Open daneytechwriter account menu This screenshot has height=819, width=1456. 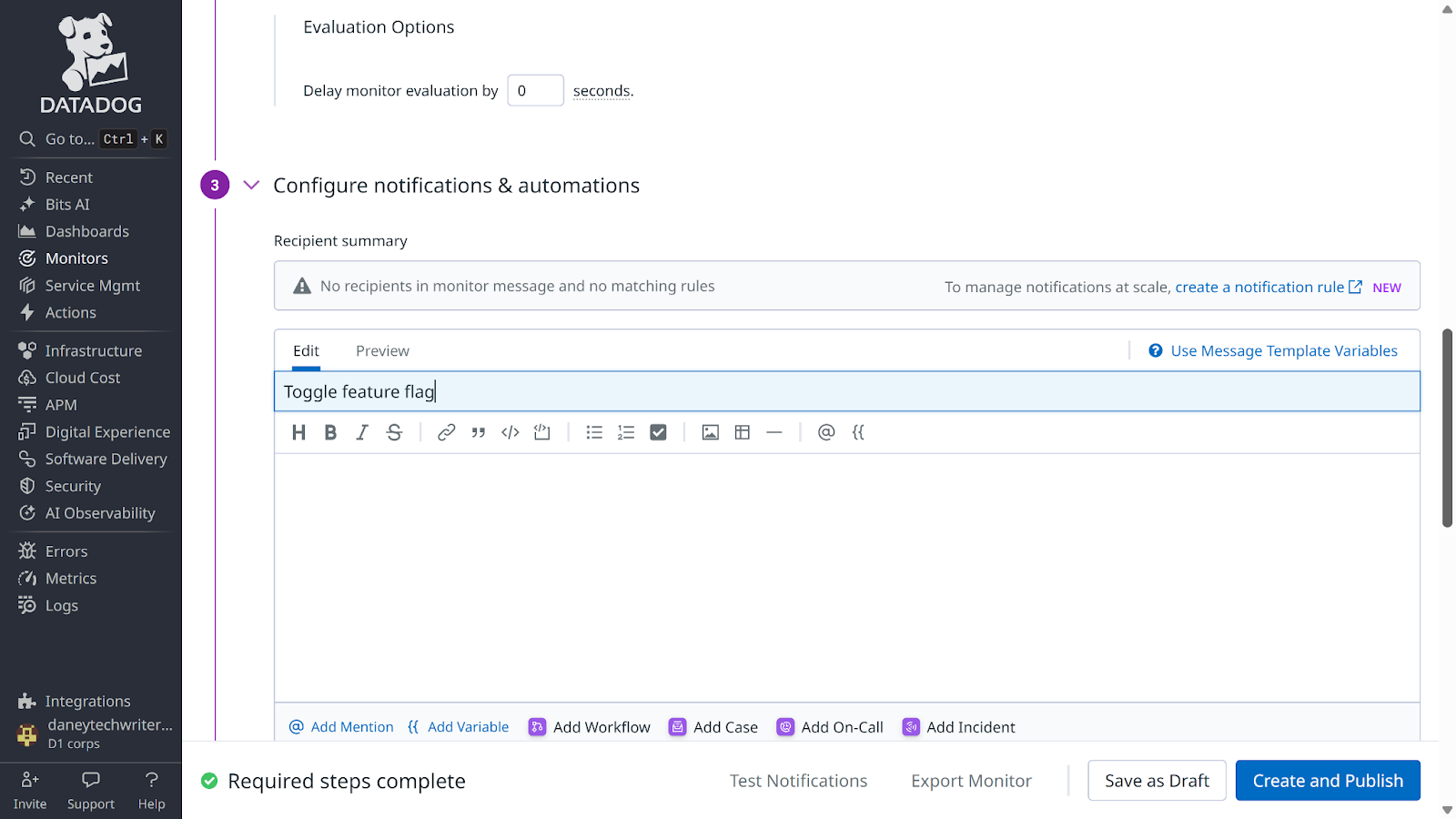pyautogui.click(x=95, y=733)
